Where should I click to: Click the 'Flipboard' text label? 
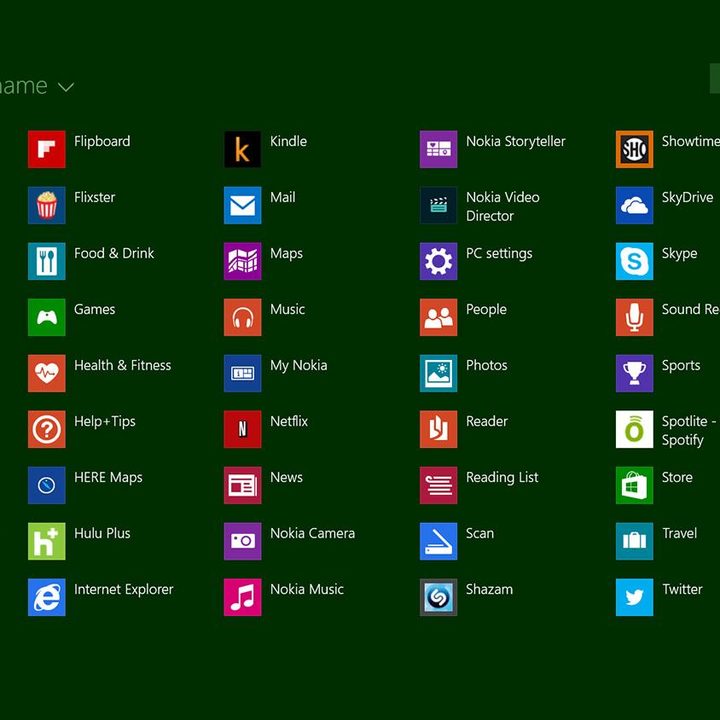click(102, 141)
